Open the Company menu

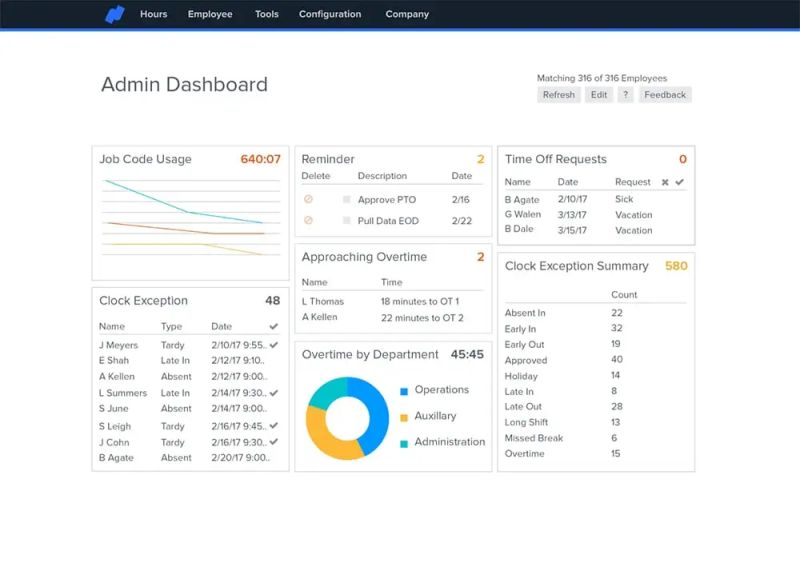tap(406, 14)
